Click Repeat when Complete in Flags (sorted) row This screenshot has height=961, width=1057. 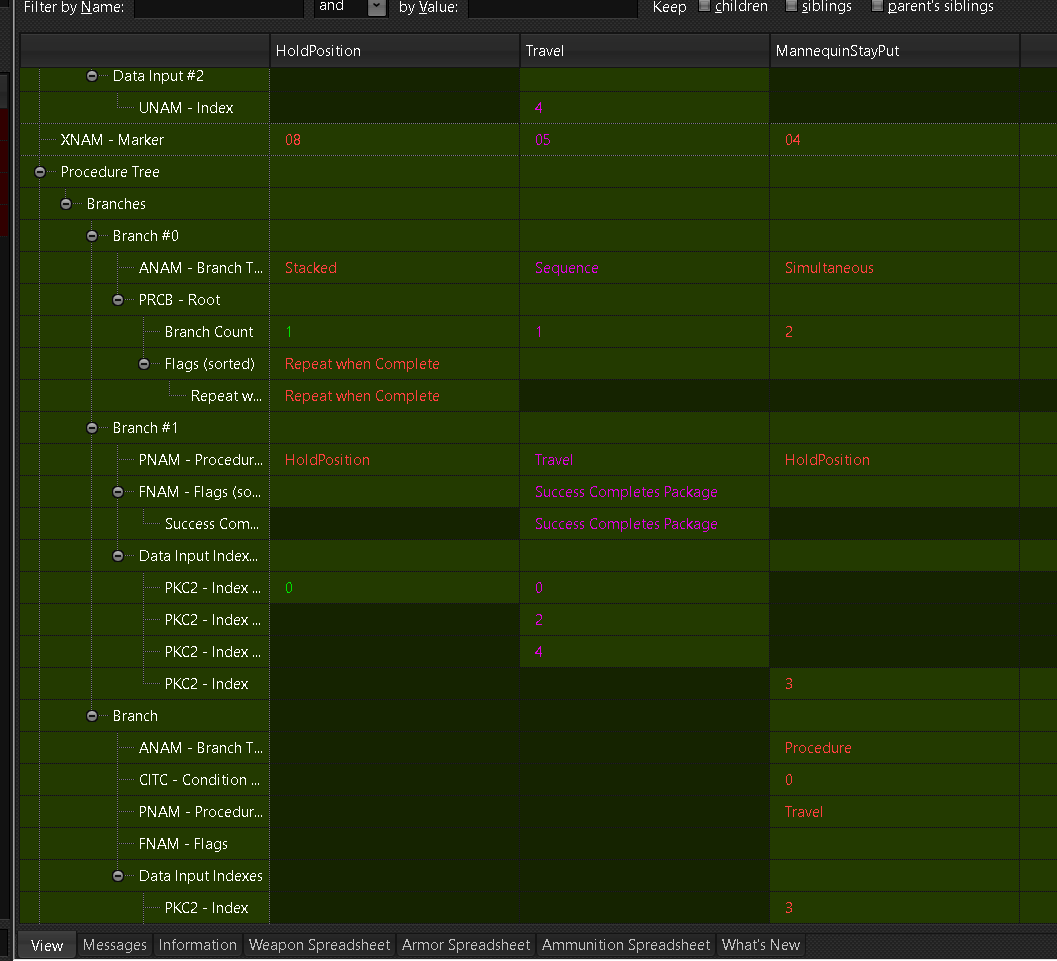[395, 364]
